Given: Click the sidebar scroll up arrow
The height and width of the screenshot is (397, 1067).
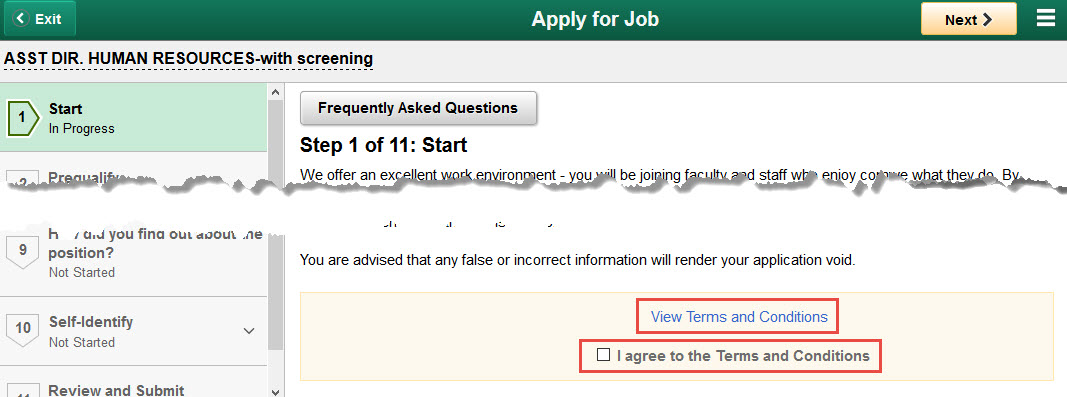Looking at the screenshot, I should [x=275, y=92].
